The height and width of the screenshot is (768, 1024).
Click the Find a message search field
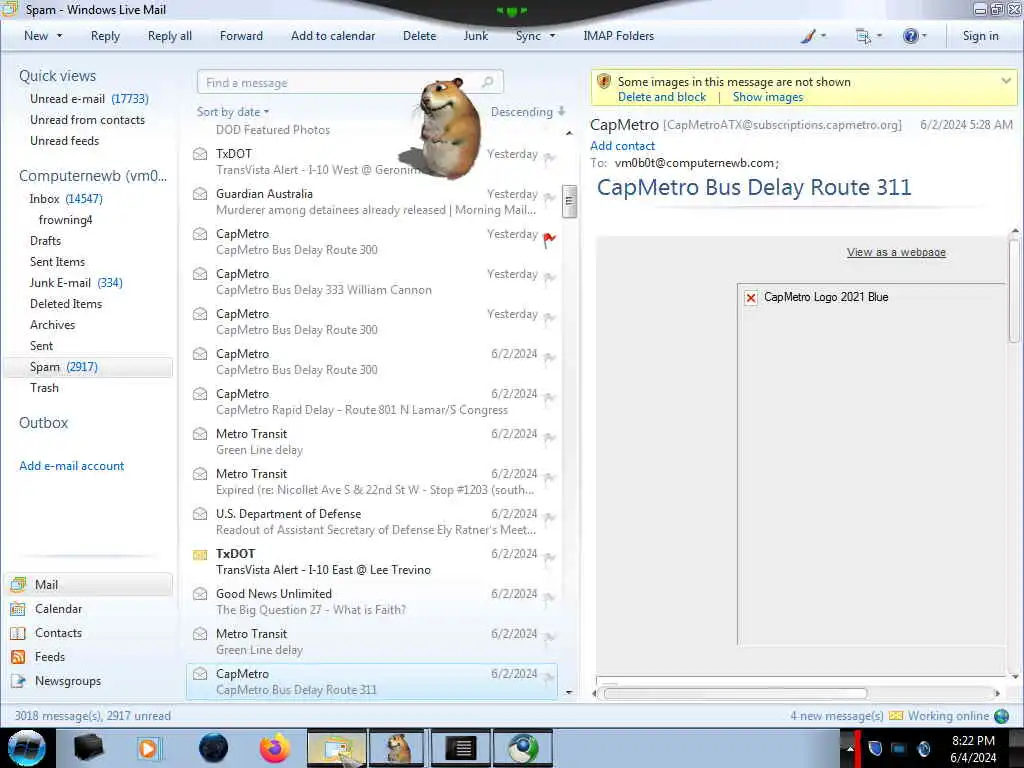click(x=349, y=82)
